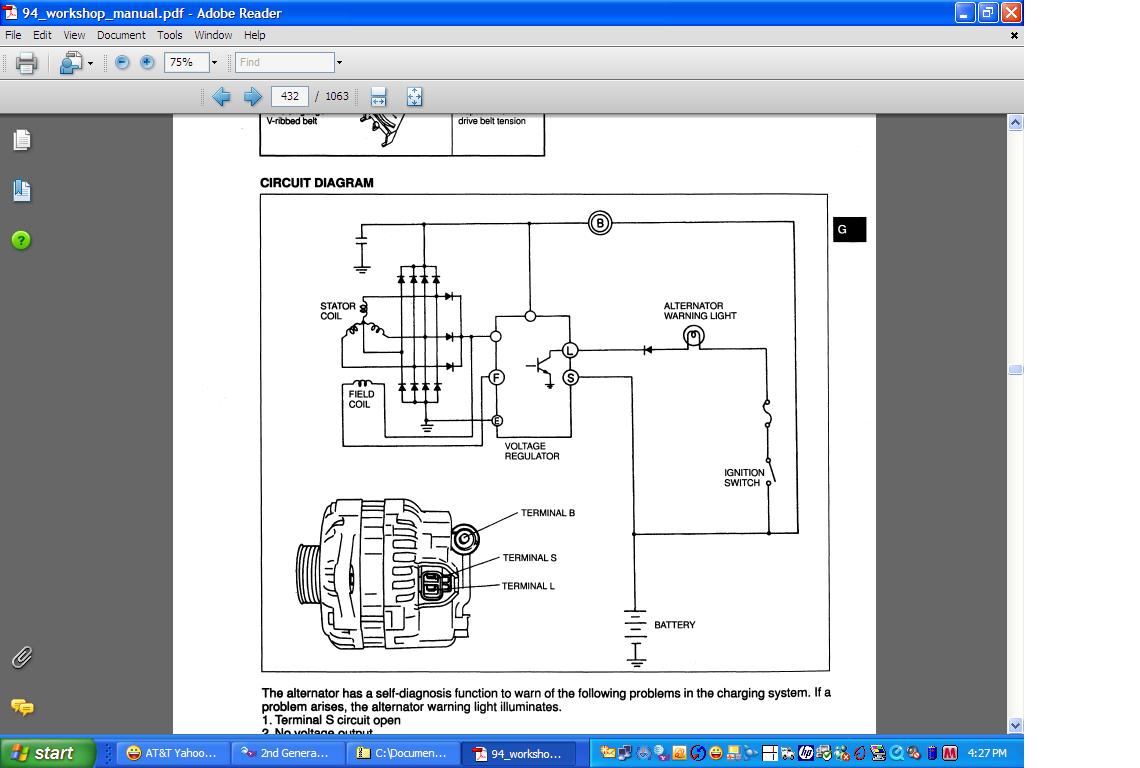Click the page number input field
1140x768 pixels.
point(290,96)
